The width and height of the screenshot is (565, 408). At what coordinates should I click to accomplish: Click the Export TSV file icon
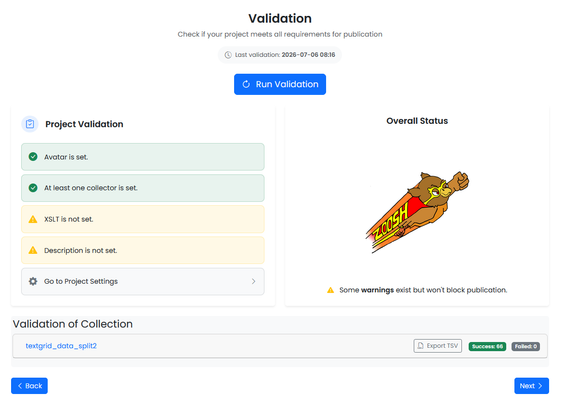tap(420, 346)
